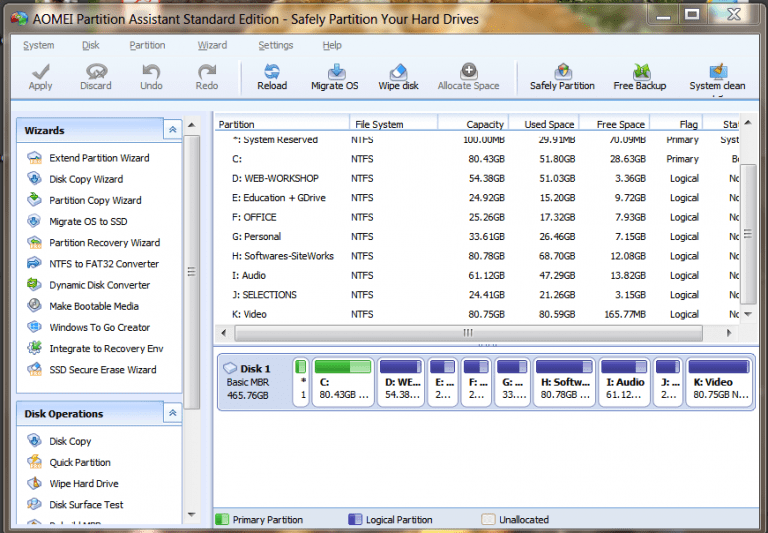Screen dimensions: 768x533
Task: Launch SSD Secure Erase Wizard
Action: 92,369
